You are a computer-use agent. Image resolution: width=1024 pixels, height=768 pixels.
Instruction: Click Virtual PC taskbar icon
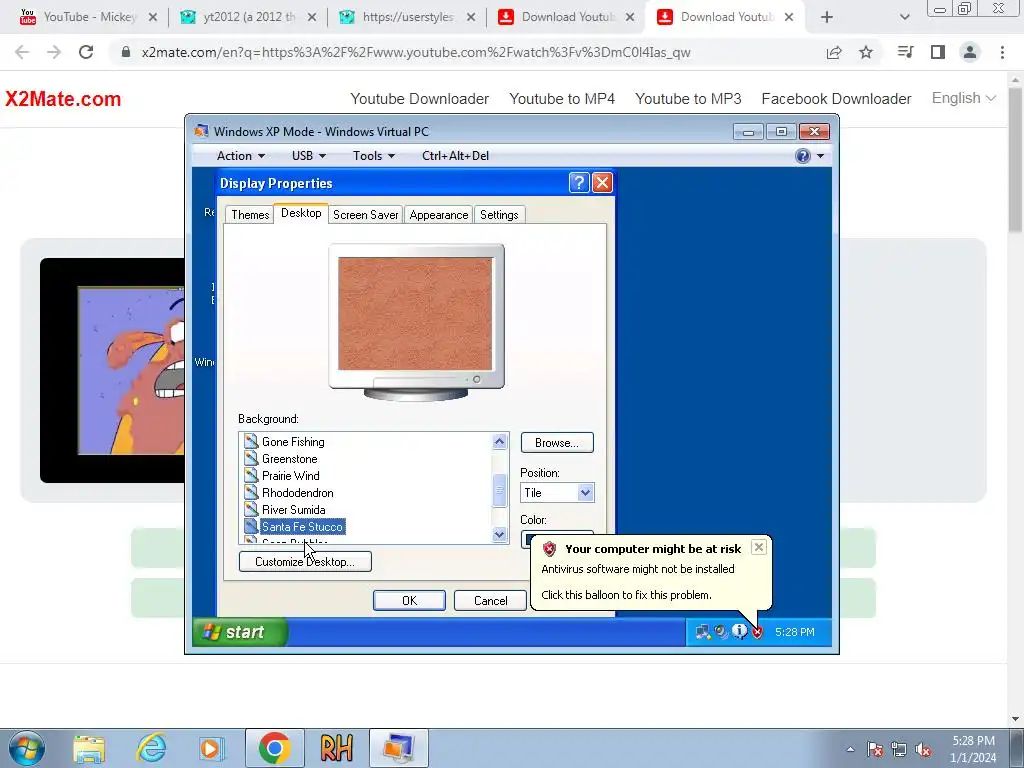tap(398, 748)
